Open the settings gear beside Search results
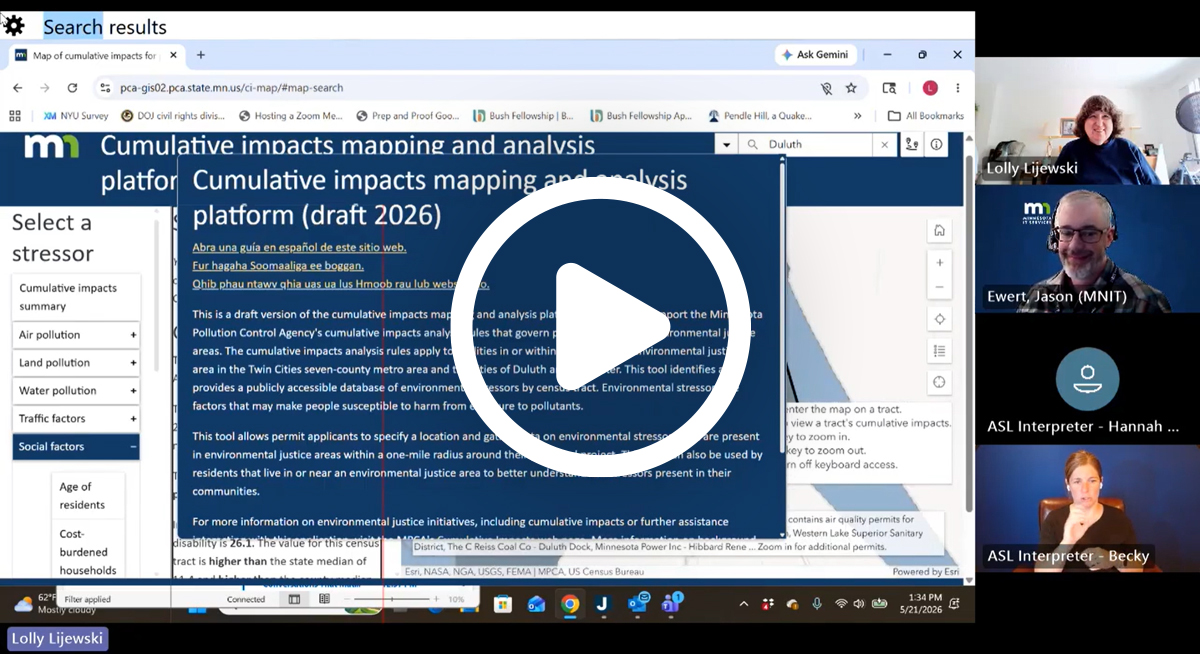Viewport: 1200px width, 654px height. pos(14,26)
